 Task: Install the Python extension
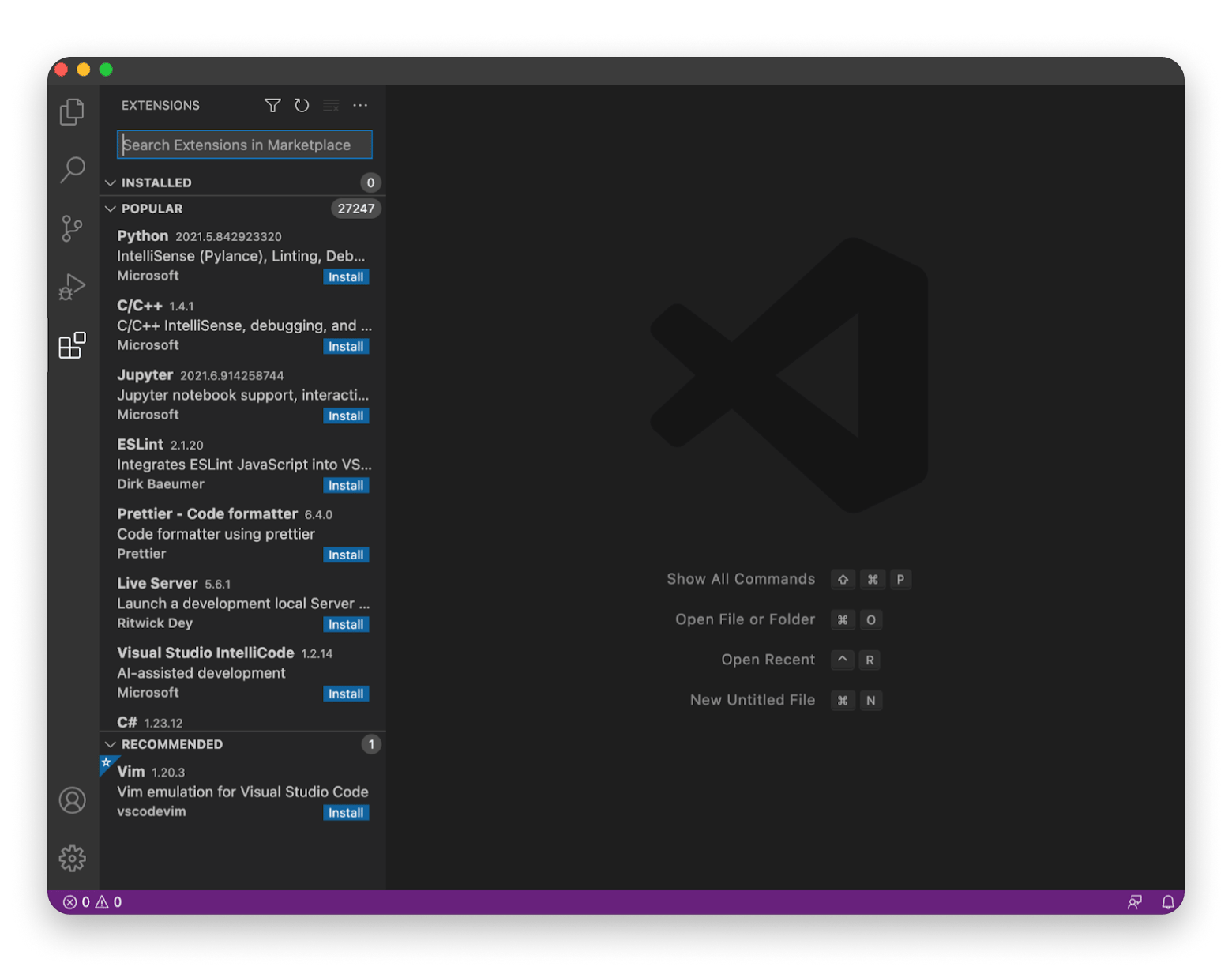pyautogui.click(x=346, y=277)
